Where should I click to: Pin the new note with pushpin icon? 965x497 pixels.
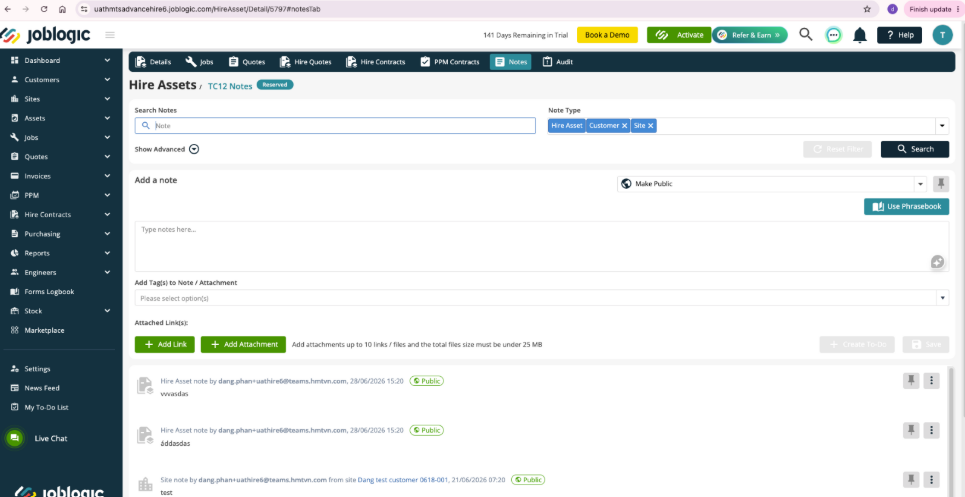[941, 184]
